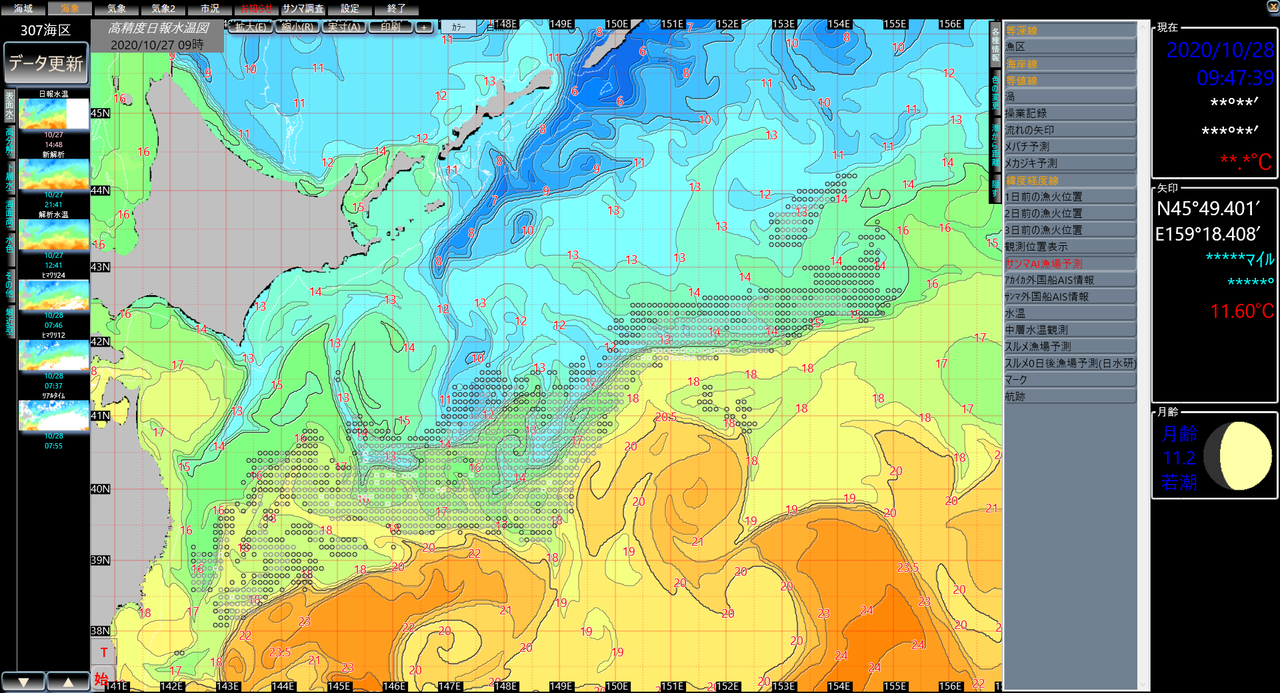Toggle the 海岸線 coastline layer
The image size is (1280, 693).
click(1070, 64)
